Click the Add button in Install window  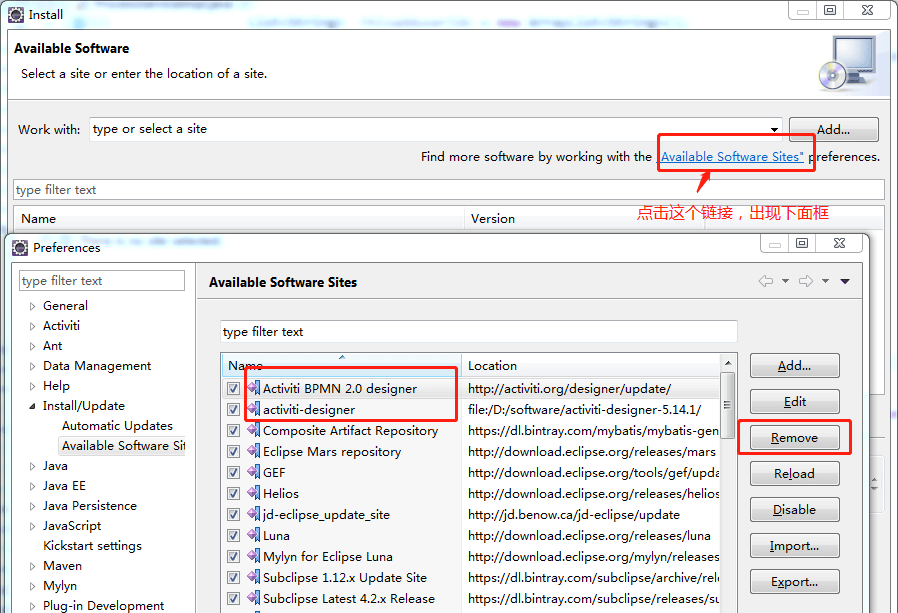(x=833, y=129)
